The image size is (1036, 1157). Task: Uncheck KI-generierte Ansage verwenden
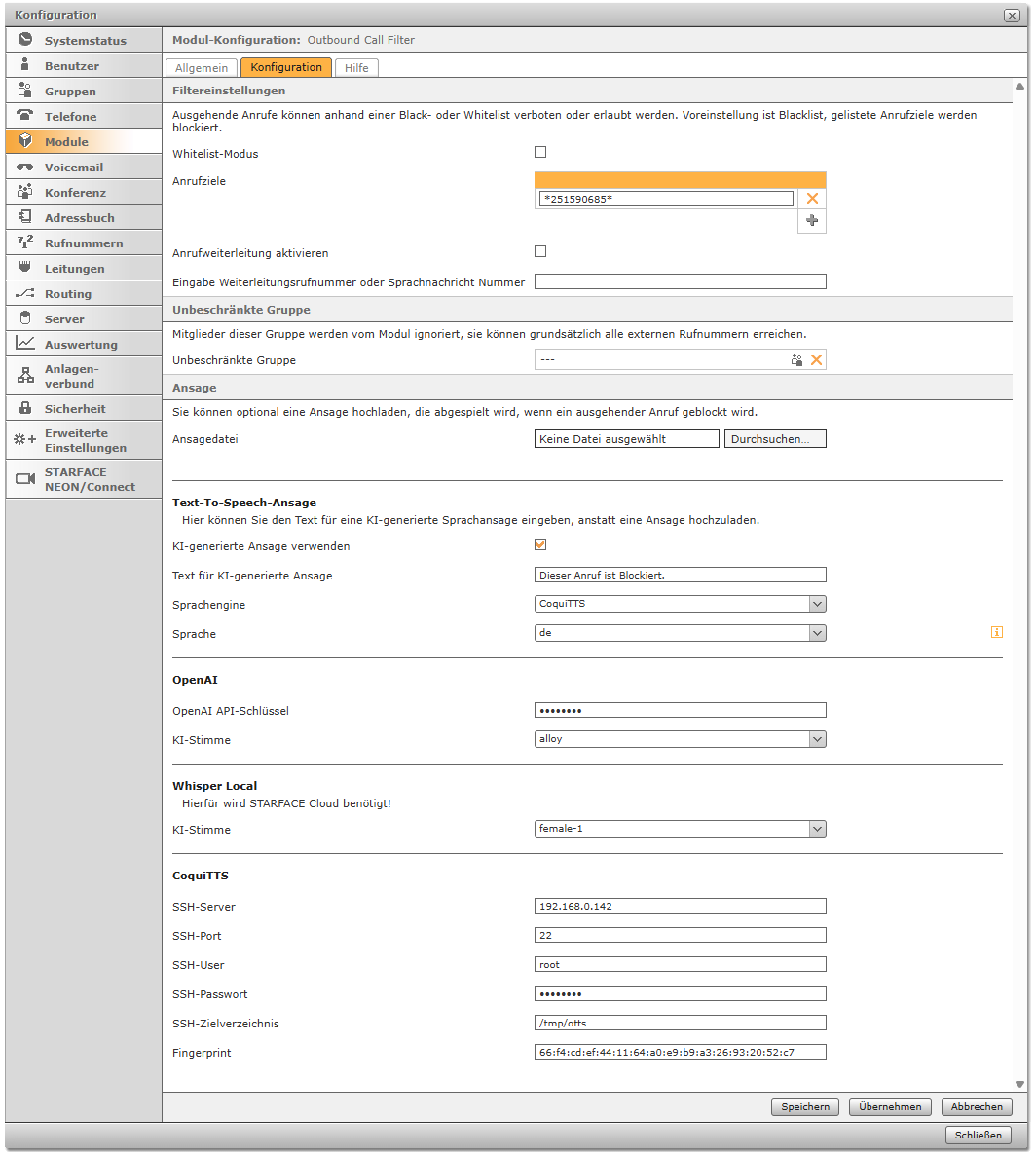coord(540,545)
